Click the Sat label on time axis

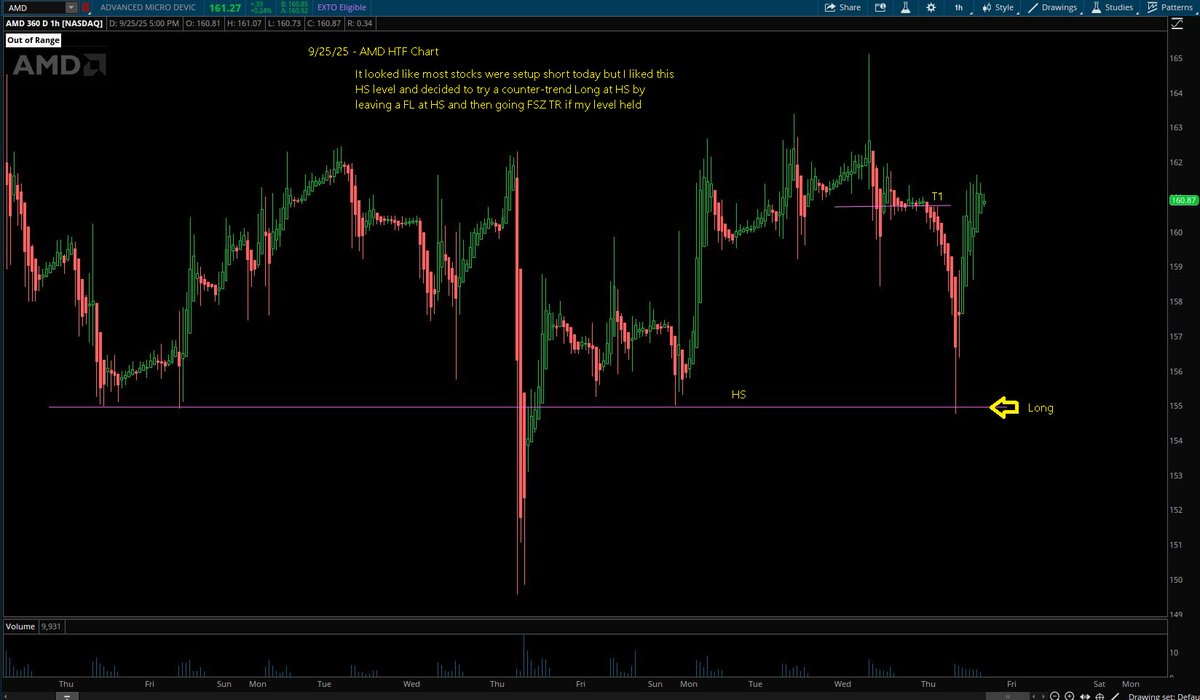point(1099,684)
